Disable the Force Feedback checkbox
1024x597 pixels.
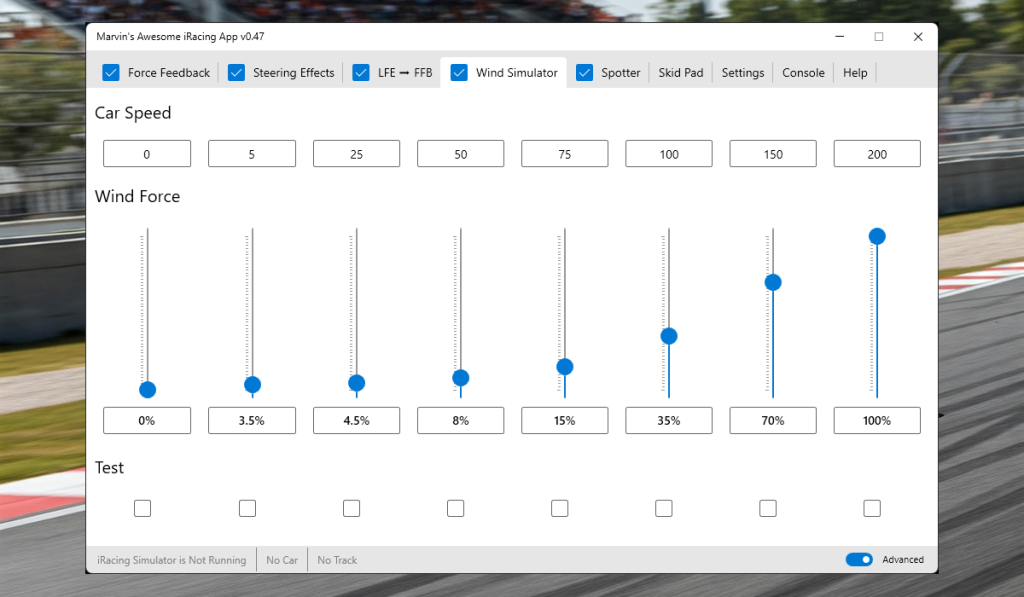(x=110, y=72)
